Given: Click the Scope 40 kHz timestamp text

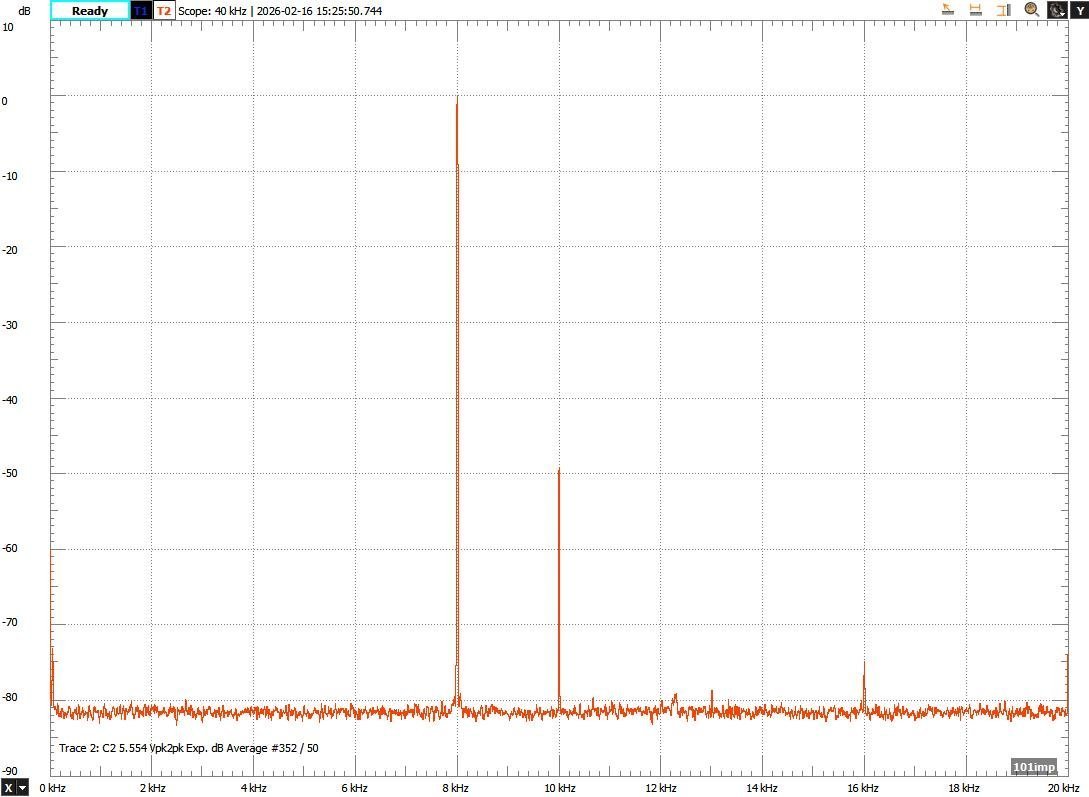Looking at the screenshot, I should tap(280, 11).
